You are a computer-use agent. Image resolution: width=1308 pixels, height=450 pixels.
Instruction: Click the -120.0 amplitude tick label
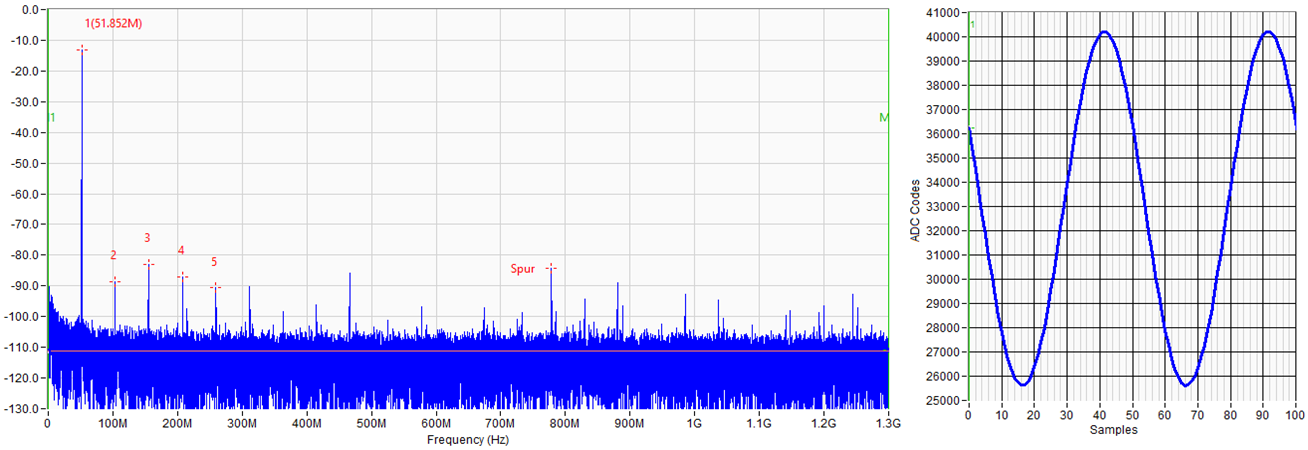(21, 378)
